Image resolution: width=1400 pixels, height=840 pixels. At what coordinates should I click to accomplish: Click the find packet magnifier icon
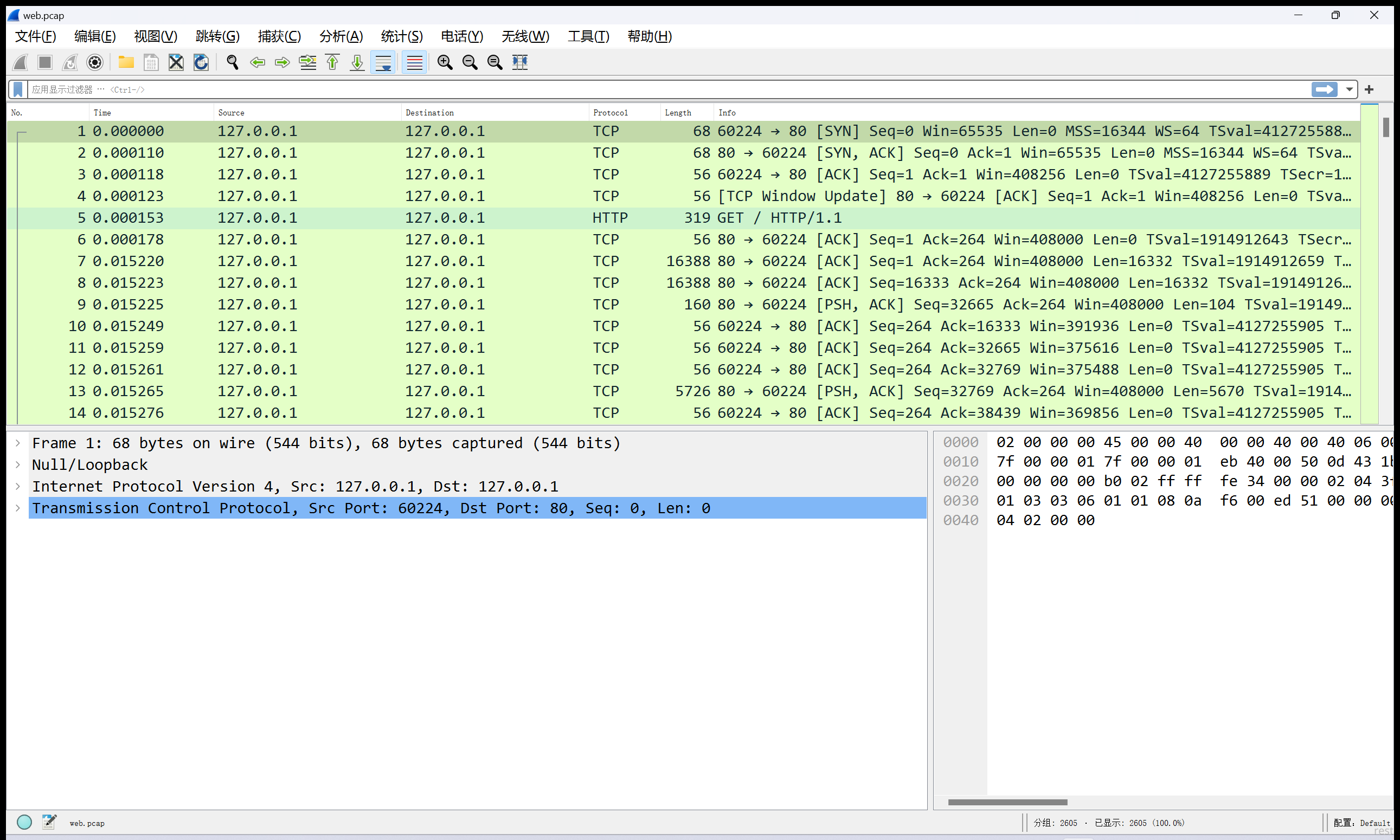coord(232,62)
